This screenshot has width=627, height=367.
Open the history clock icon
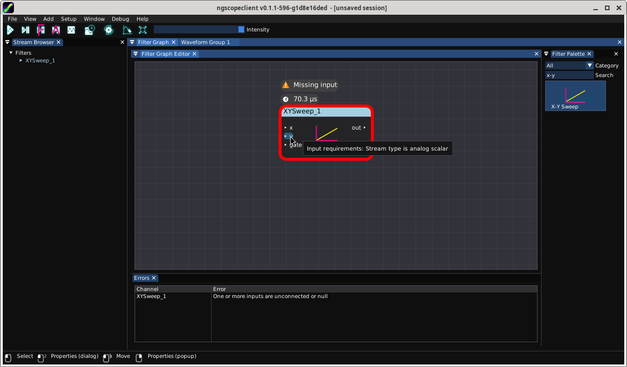coord(90,30)
